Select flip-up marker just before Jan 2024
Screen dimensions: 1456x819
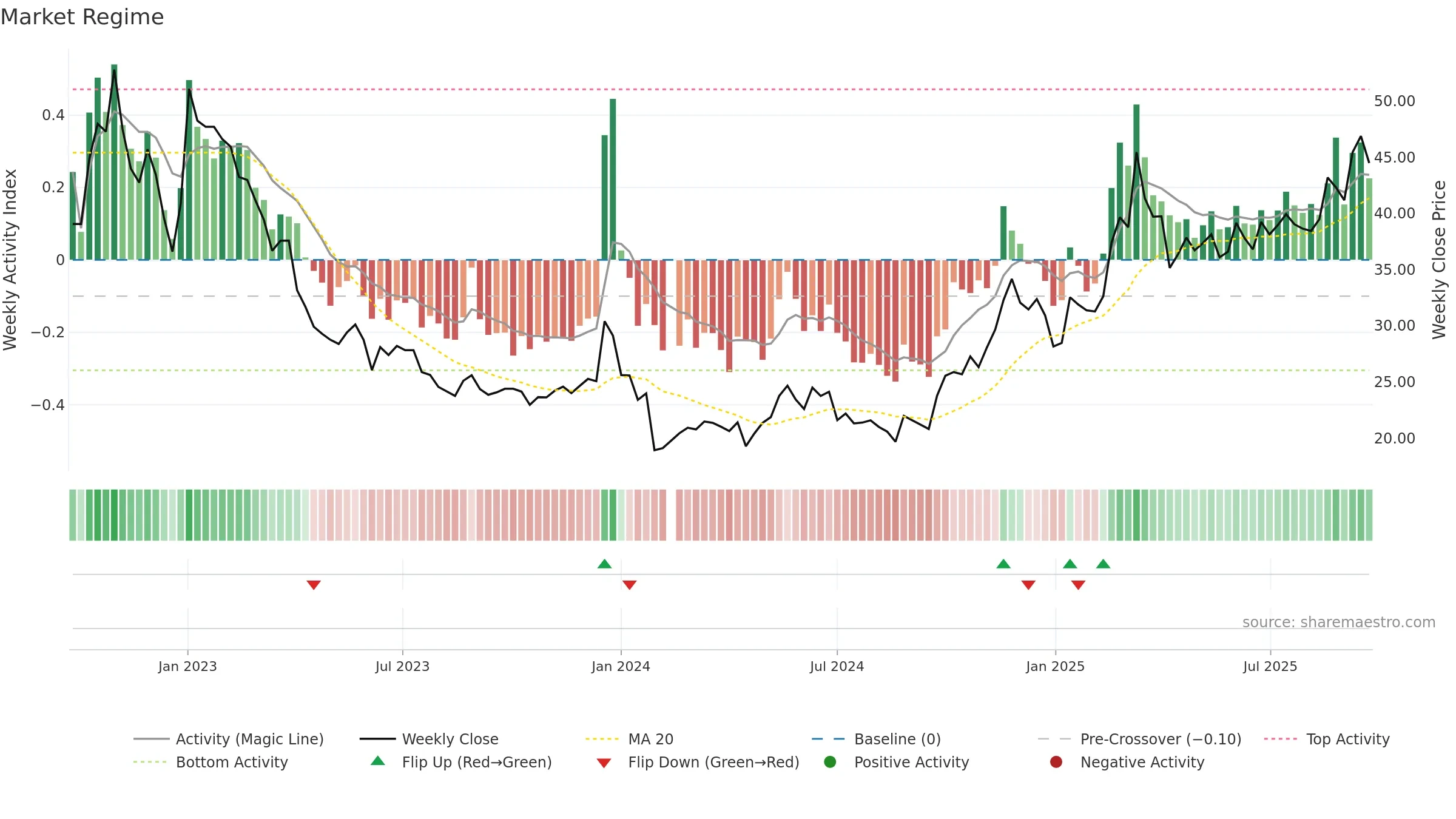pyautogui.click(x=604, y=564)
